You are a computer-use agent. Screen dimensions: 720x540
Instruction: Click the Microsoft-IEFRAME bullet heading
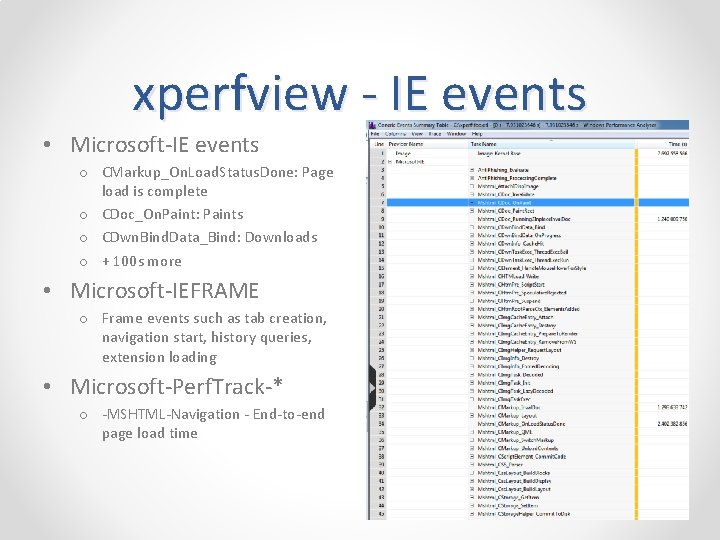[164, 291]
